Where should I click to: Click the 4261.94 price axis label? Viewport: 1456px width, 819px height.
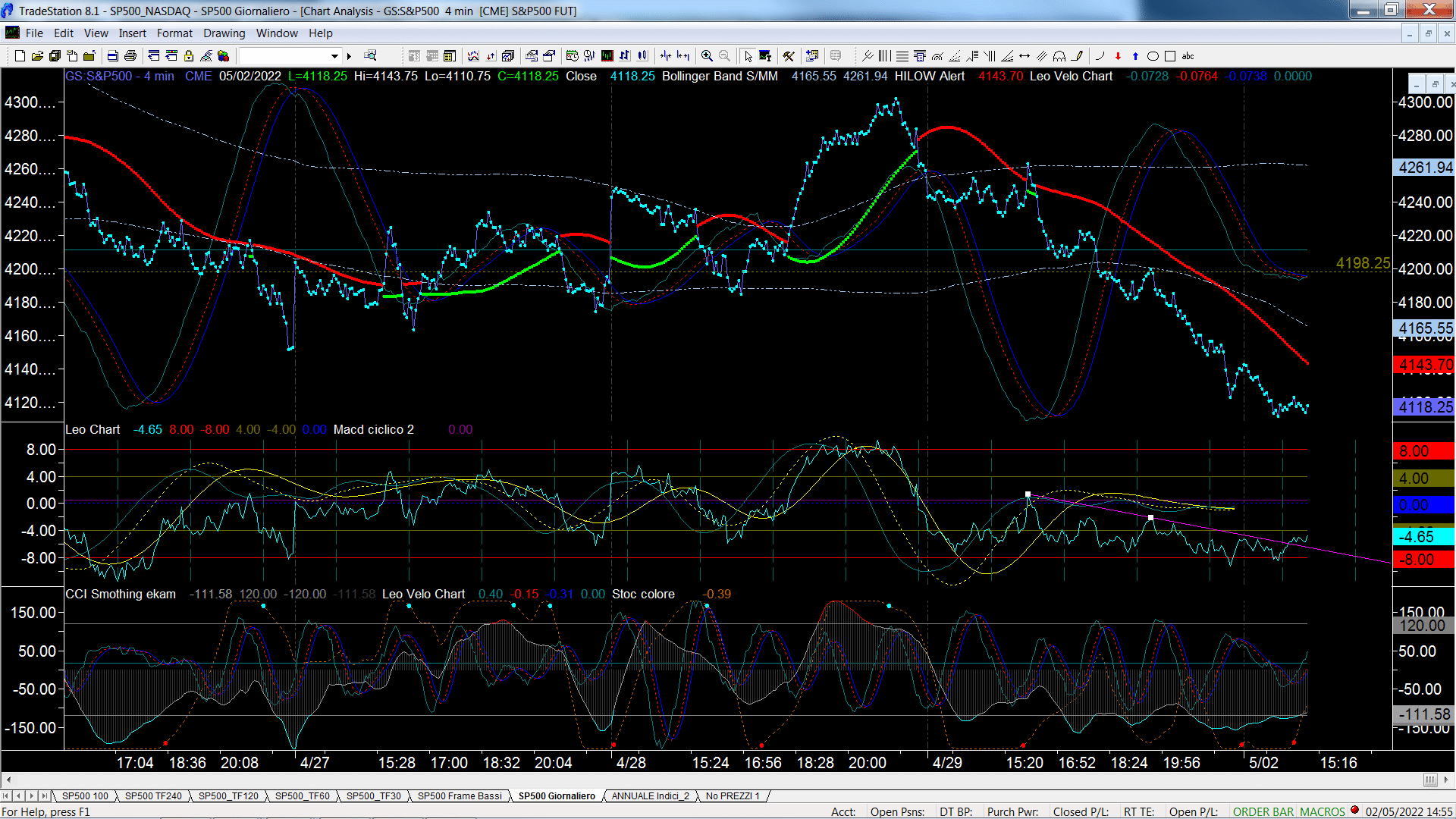tap(1424, 168)
